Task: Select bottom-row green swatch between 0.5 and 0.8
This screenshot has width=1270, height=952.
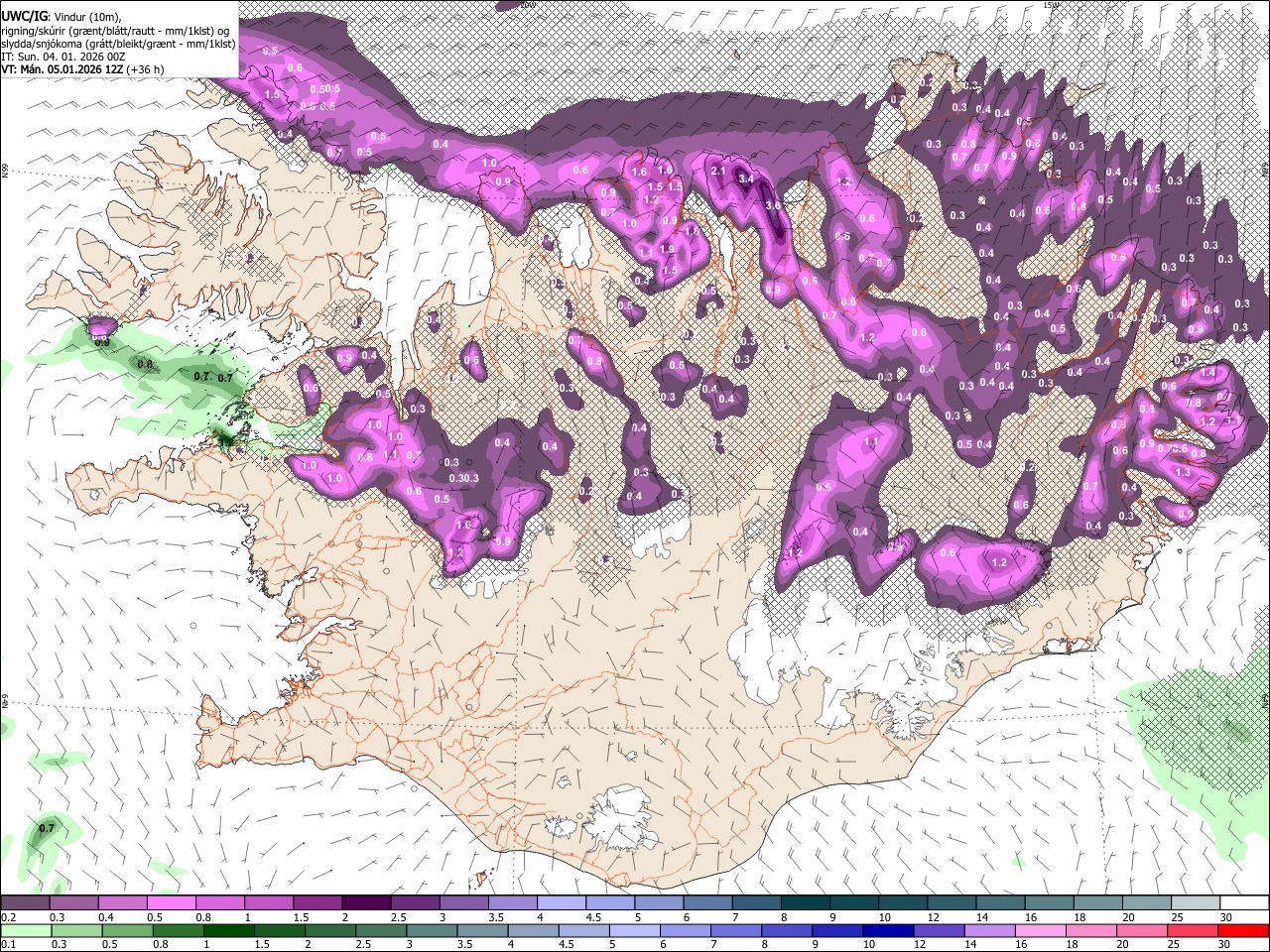Action: [x=126, y=930]
